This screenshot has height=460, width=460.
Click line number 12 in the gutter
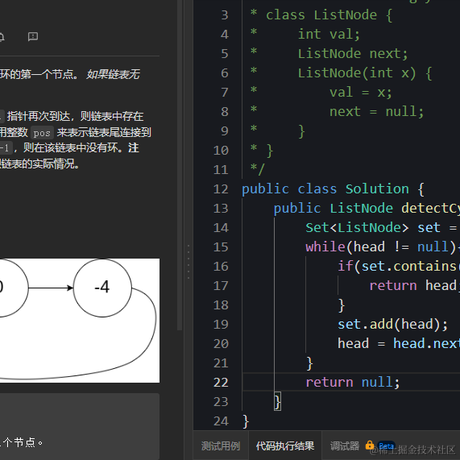pos(221,189)
